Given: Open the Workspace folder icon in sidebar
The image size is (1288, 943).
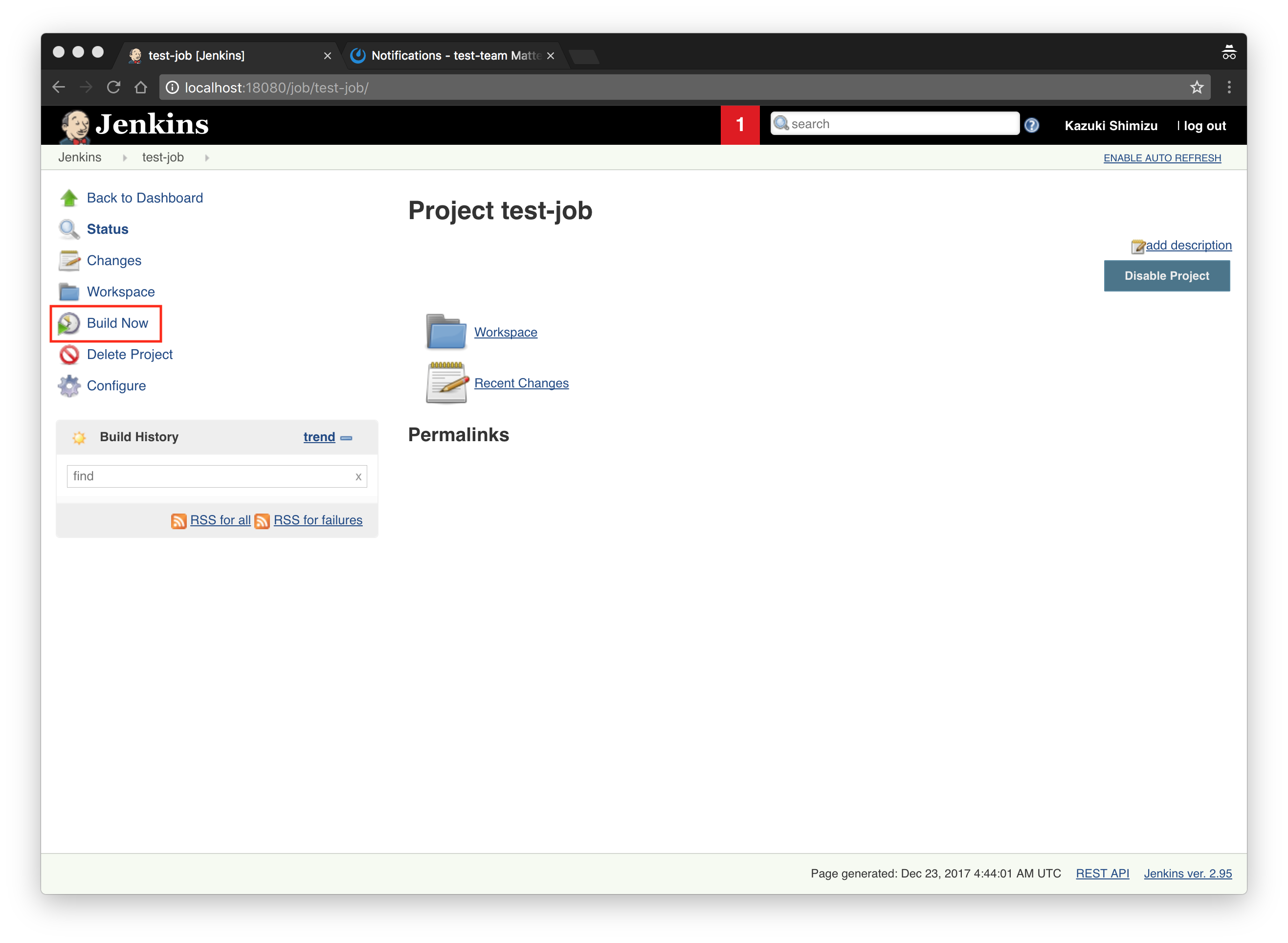Looking at the screenshot, I should [x=69, y=291].
